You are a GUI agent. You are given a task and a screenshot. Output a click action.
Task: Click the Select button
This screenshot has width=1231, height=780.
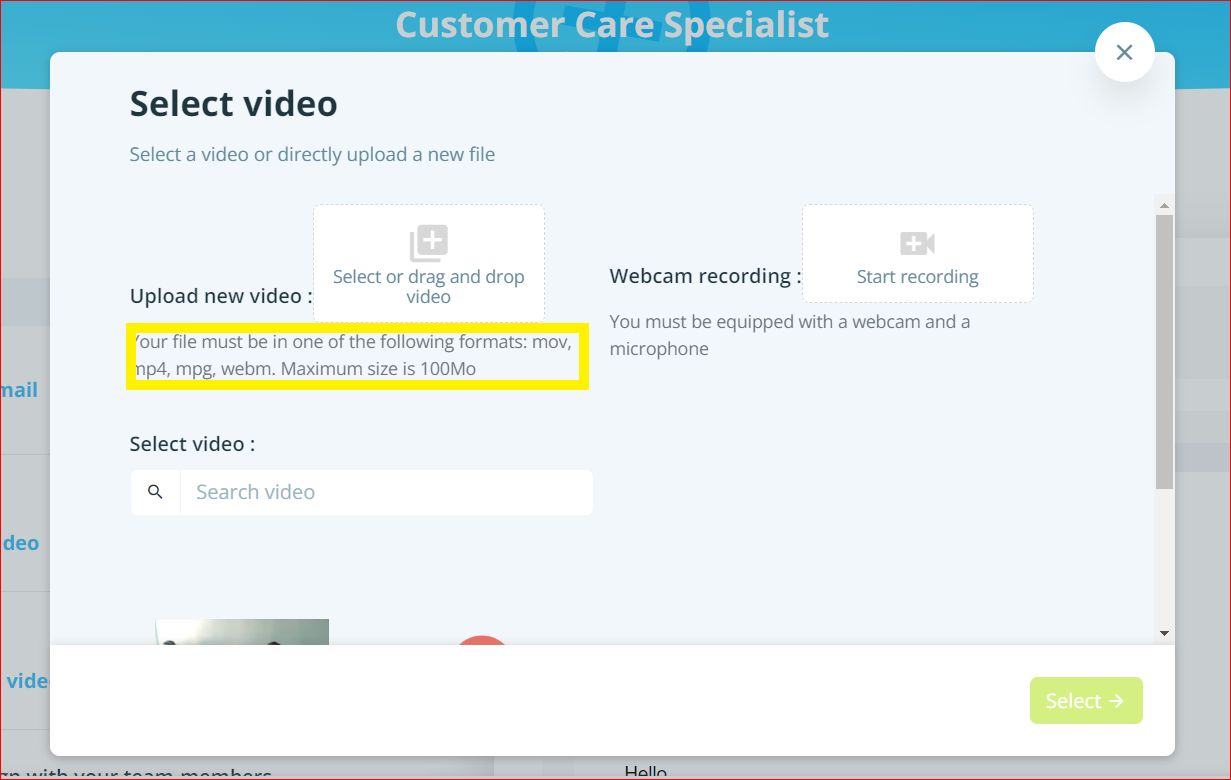[1085, 701]
